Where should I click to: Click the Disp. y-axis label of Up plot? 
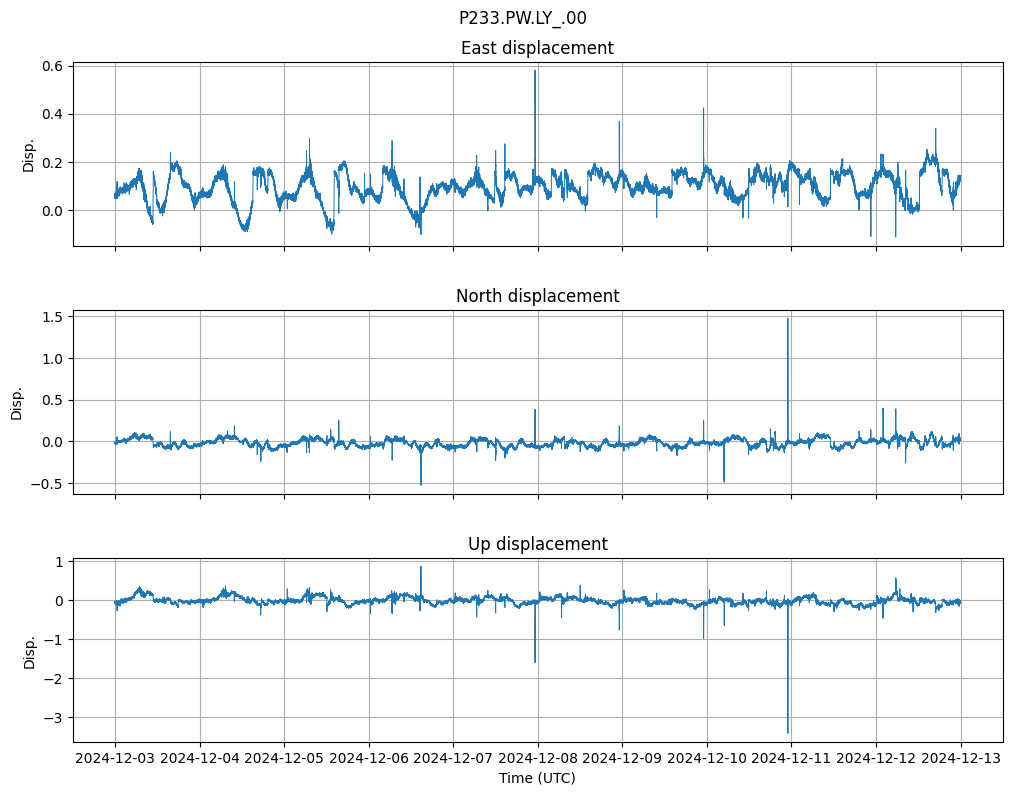coord(28,651)
